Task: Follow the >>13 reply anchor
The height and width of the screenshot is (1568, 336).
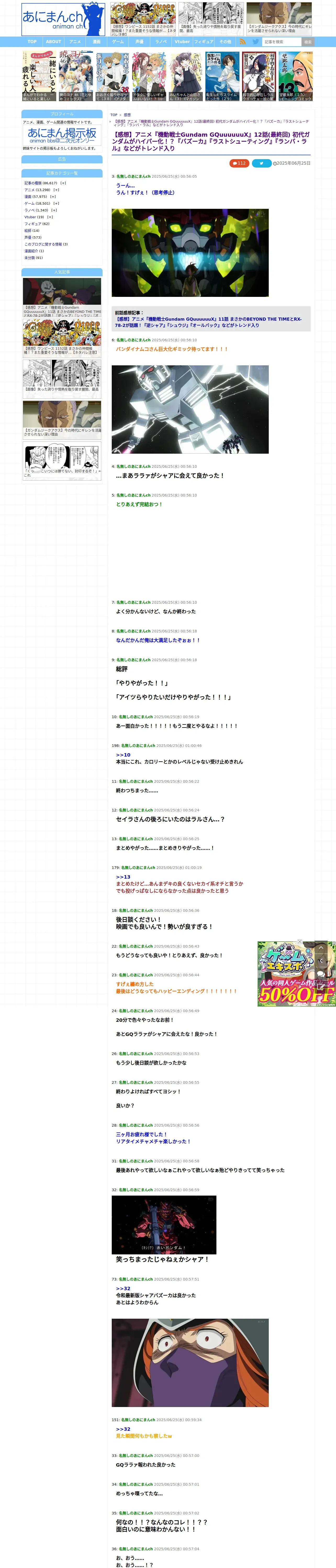Action: click(x=123, y=877)
